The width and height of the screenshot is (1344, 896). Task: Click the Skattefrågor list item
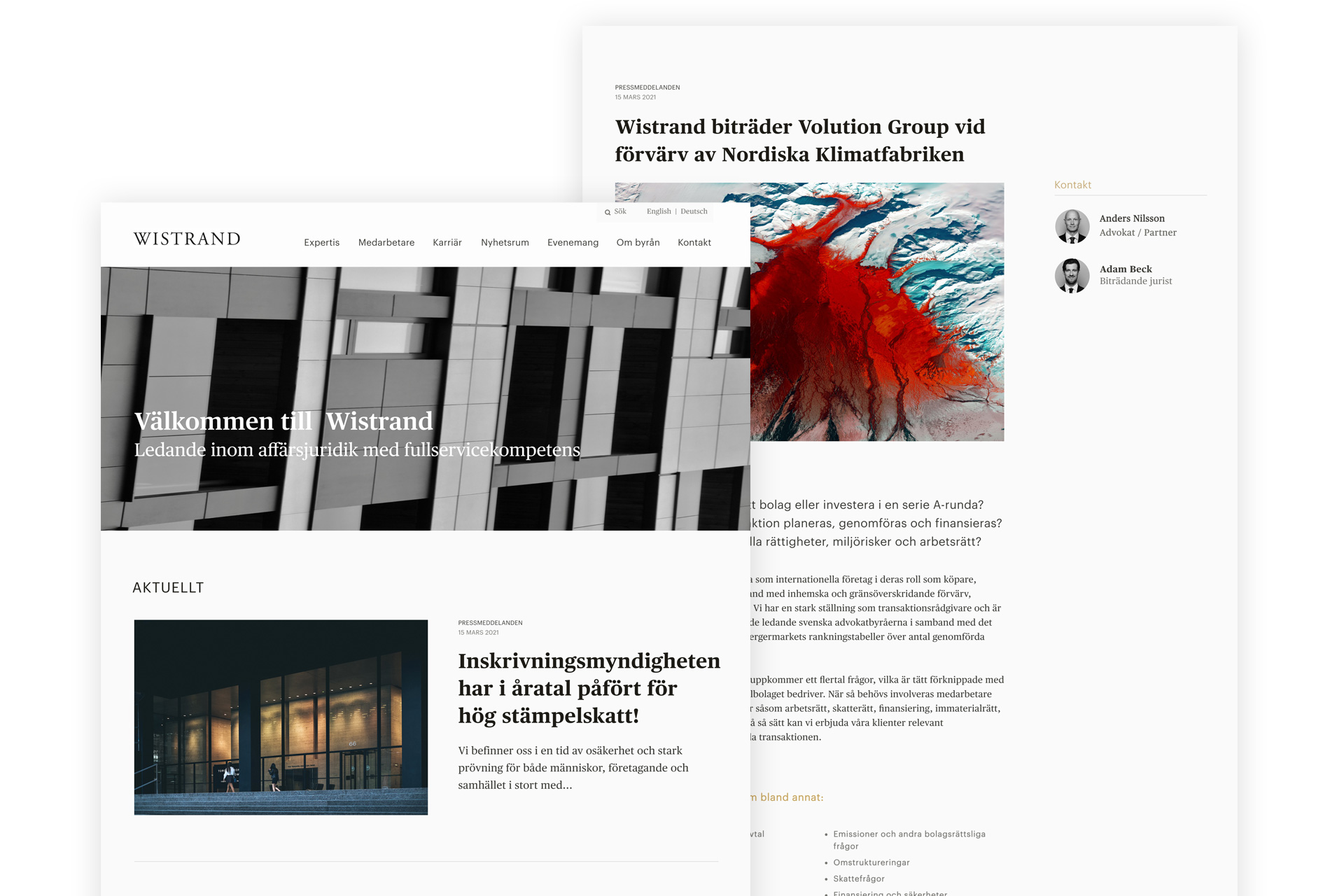[859, 878]
